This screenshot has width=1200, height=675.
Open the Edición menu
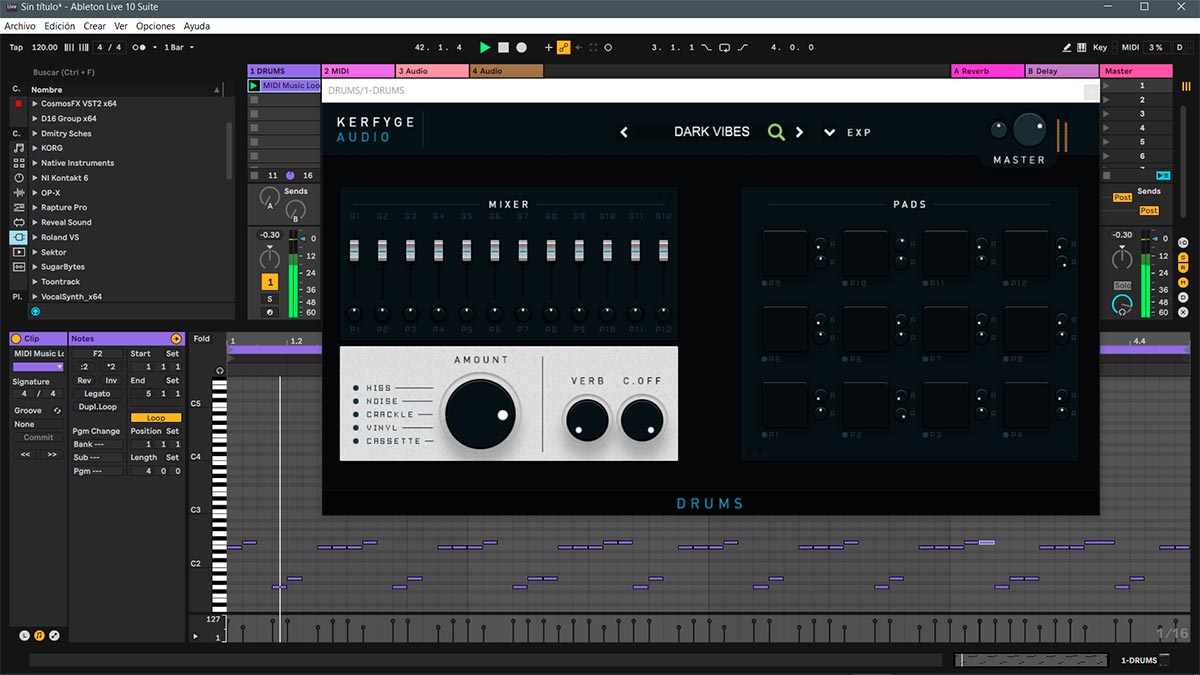click(59, 26)
